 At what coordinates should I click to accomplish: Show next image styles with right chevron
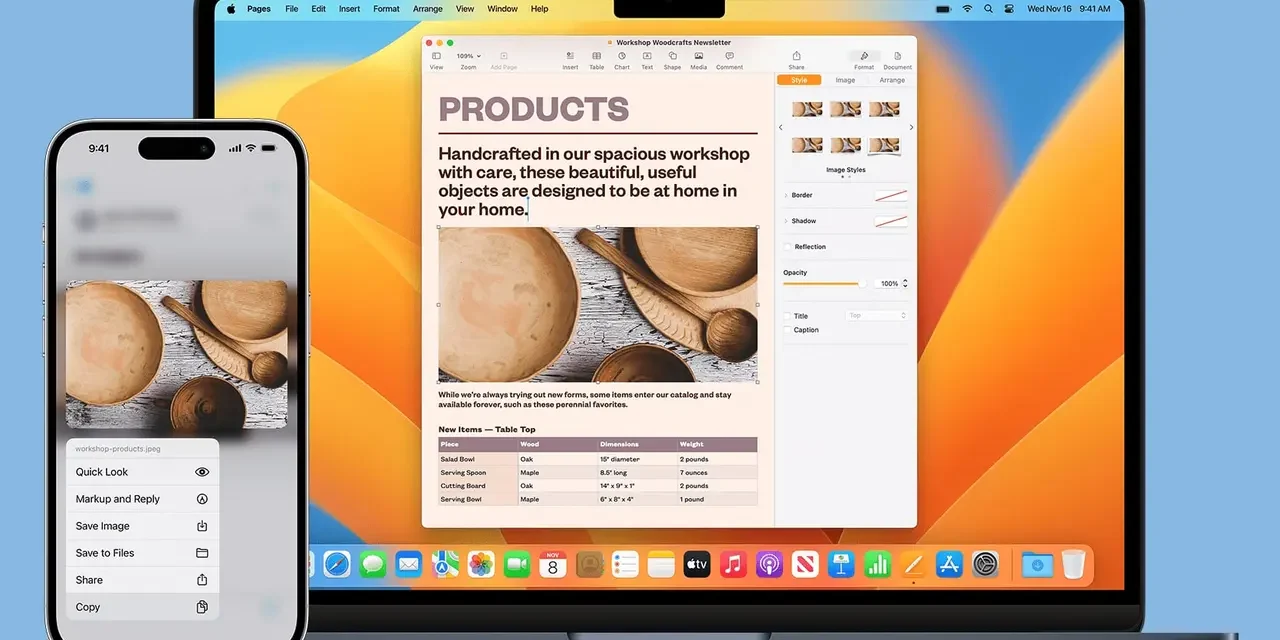tap(911, 128)
